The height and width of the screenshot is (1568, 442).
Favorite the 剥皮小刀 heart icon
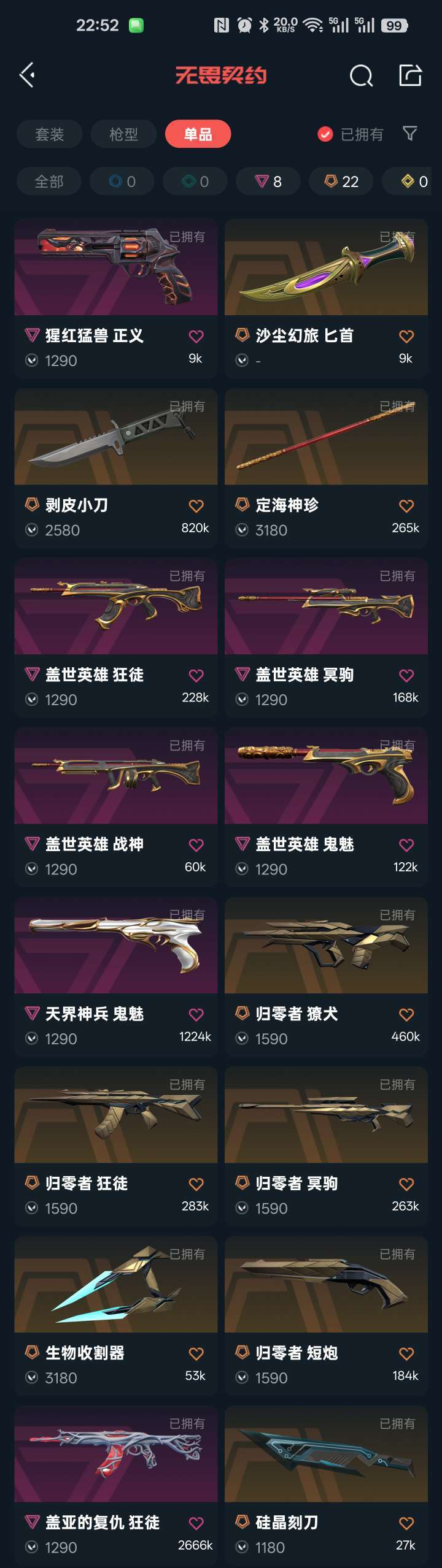(x=196, y=506)
